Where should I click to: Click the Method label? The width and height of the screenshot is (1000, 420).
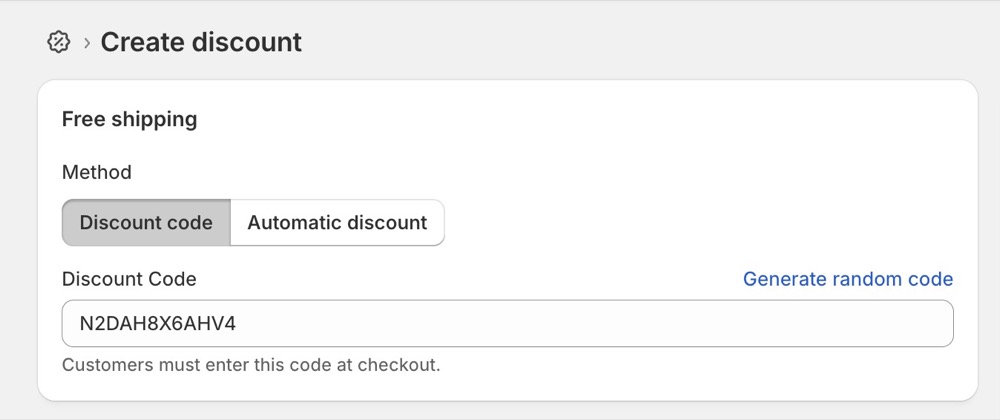pyautogui.click(x=96, y=172)
